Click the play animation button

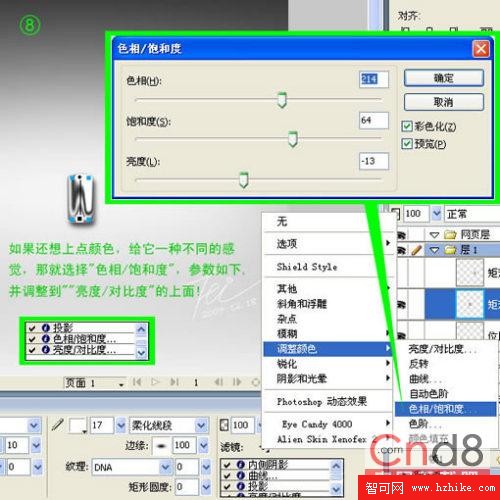pos(155,382)
